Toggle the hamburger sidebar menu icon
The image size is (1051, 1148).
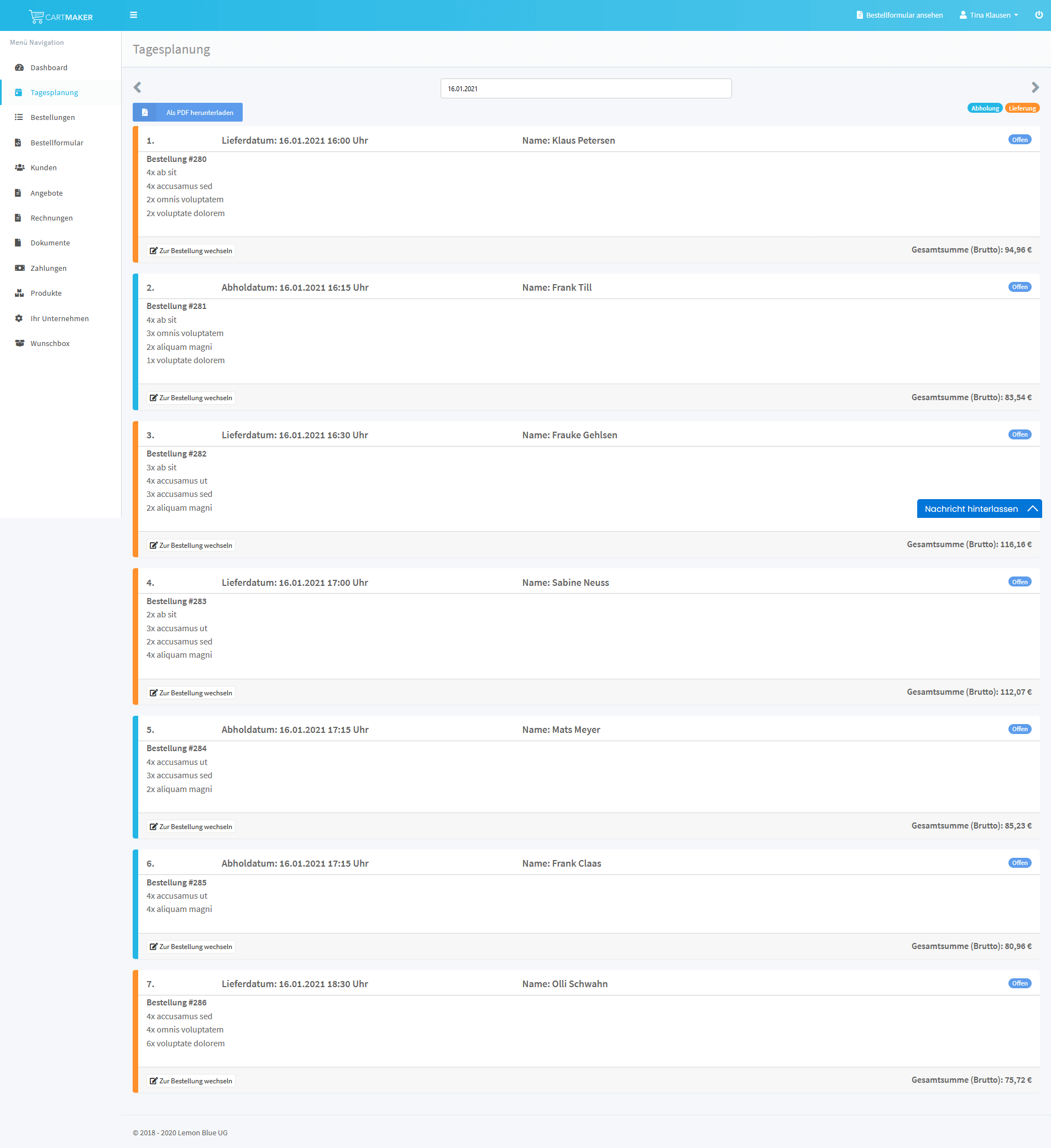(133, 15)
